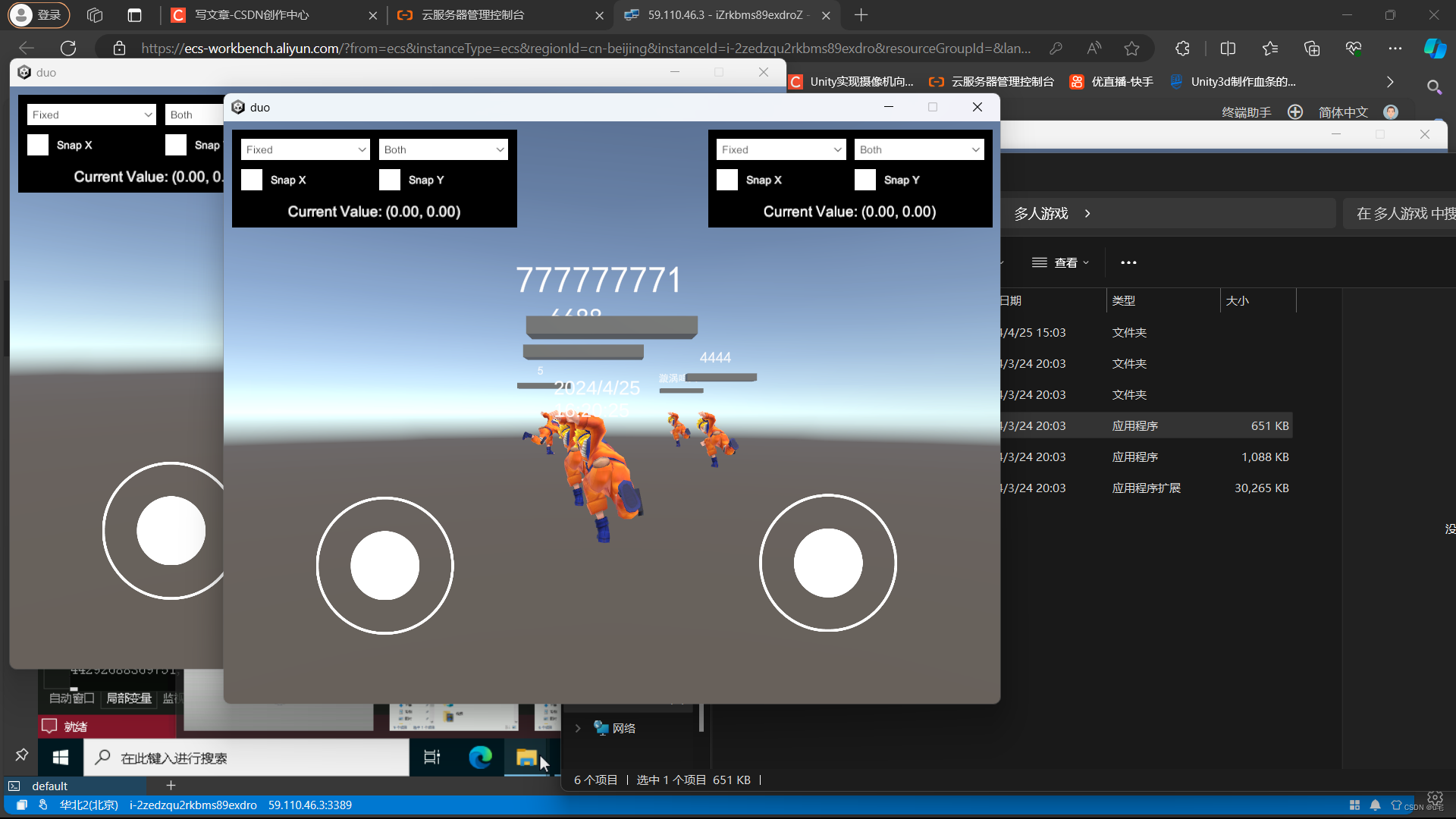Click 终端助手 button
The height and width of the screenshot is (819, 1456).
point(1247,112)
